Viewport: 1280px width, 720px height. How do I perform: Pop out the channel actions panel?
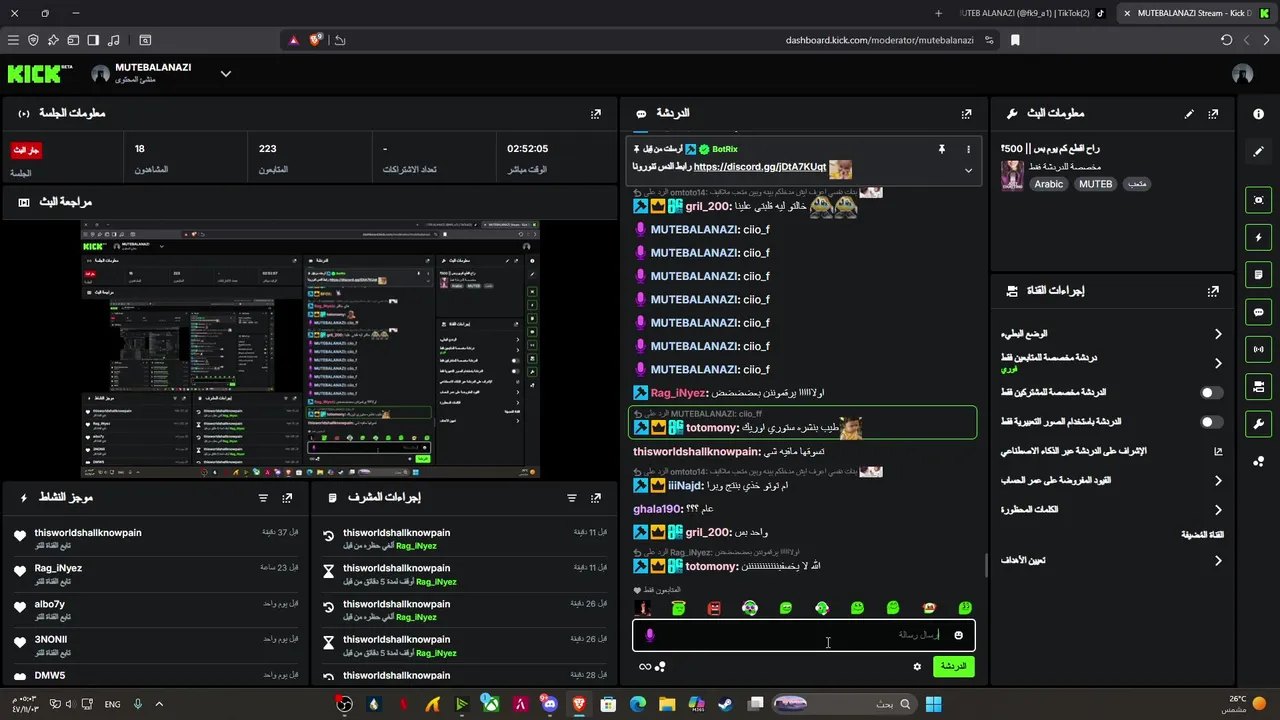[x=1213, y=291]
